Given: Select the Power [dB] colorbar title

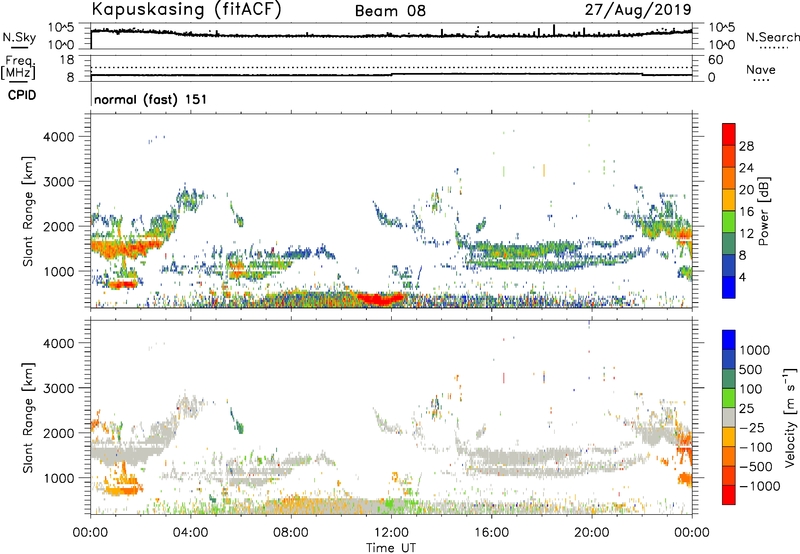Looking at the screenshot, I should (x=763, y=211).
